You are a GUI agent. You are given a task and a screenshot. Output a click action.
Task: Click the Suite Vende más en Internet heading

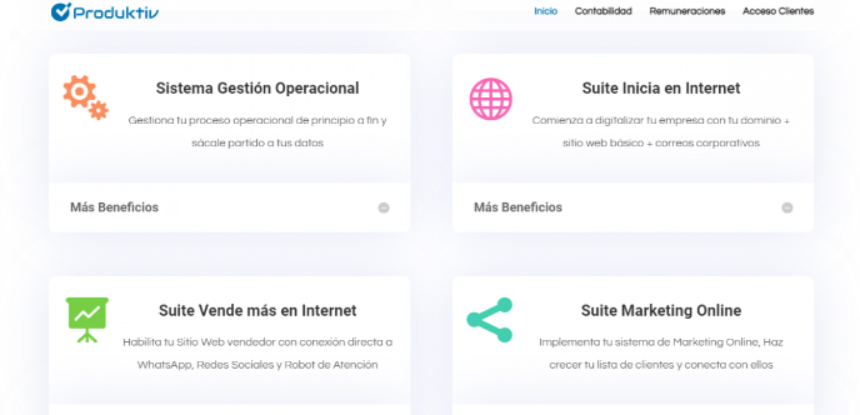[x=257, y=310]
